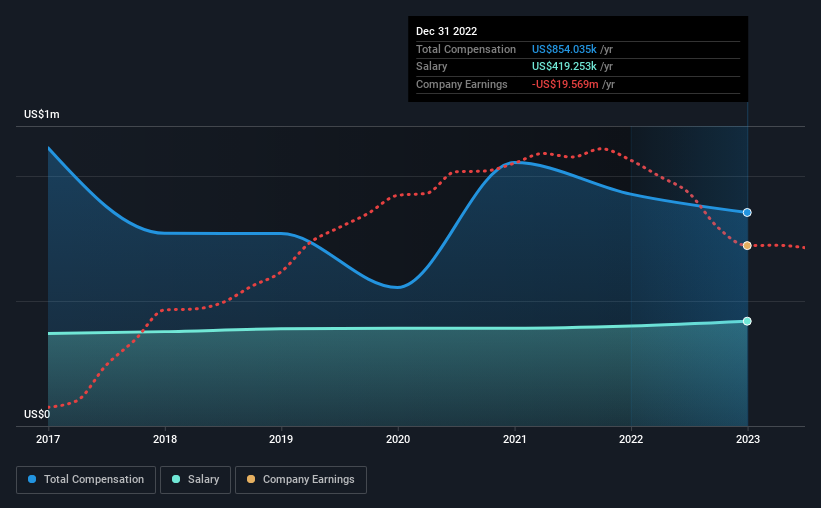This screenshot has height=508, width=821.
Task: Click the 2023 x-axis label
Action: pyautogui.click(x=748, y=439)
